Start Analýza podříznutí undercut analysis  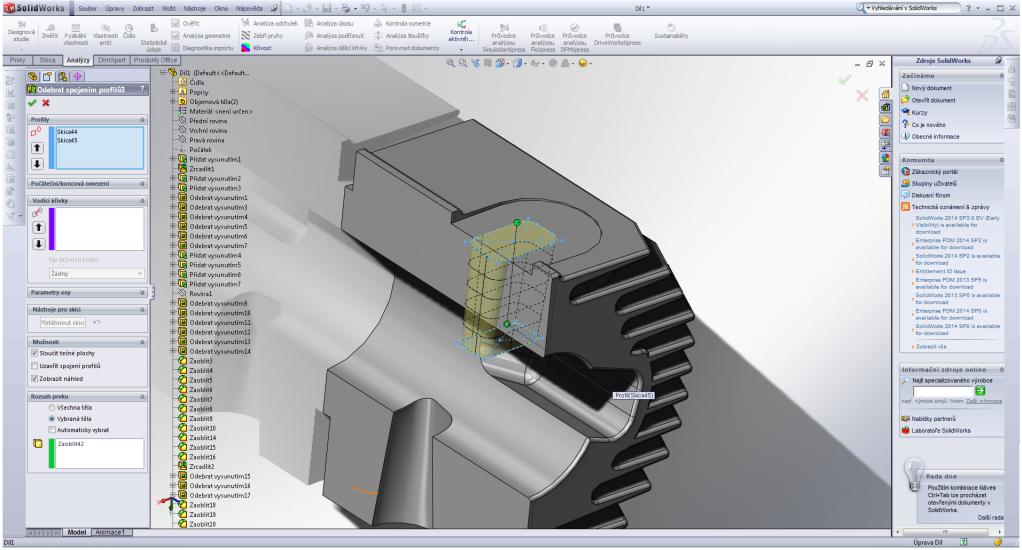tap(334, 36)
